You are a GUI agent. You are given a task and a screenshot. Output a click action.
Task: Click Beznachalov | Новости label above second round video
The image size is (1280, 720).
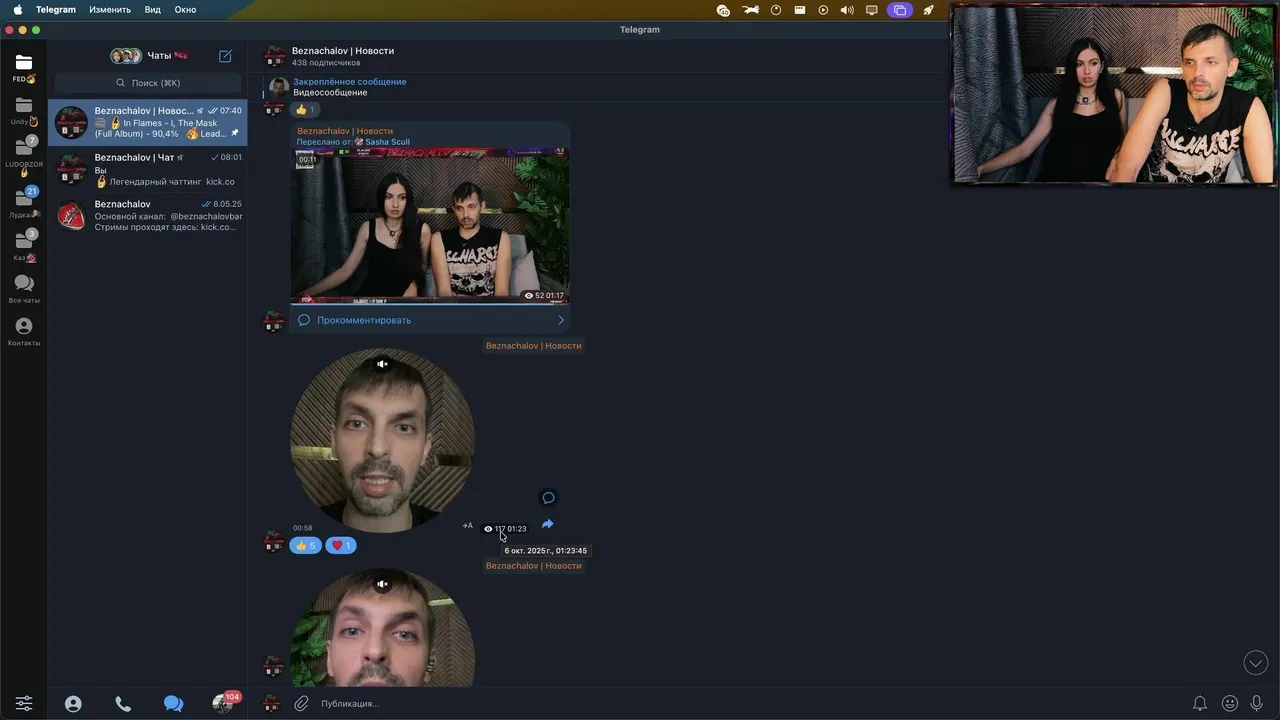(x=533, y=566)
